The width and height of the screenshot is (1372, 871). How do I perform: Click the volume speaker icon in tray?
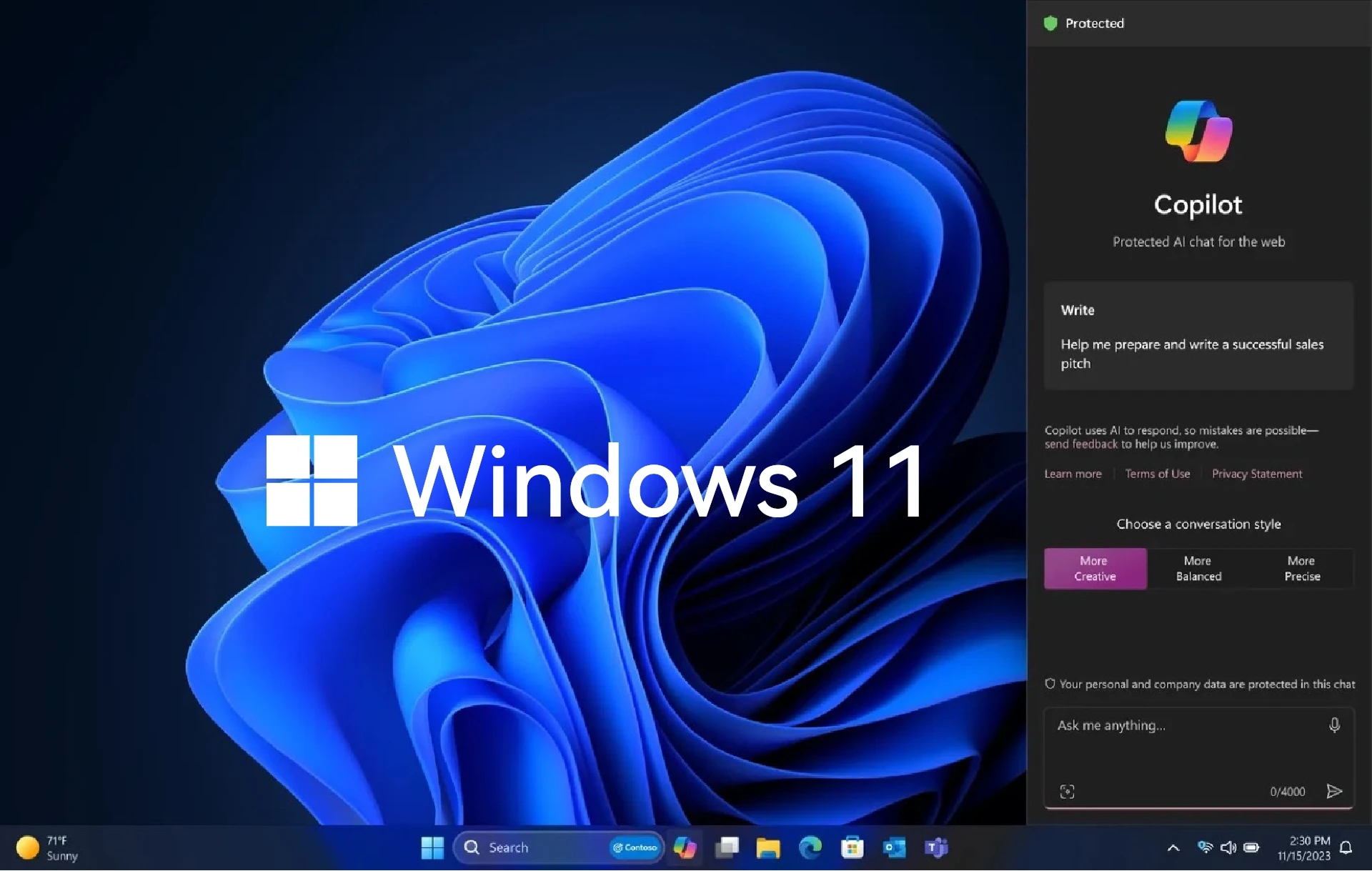click(1228, 847)
